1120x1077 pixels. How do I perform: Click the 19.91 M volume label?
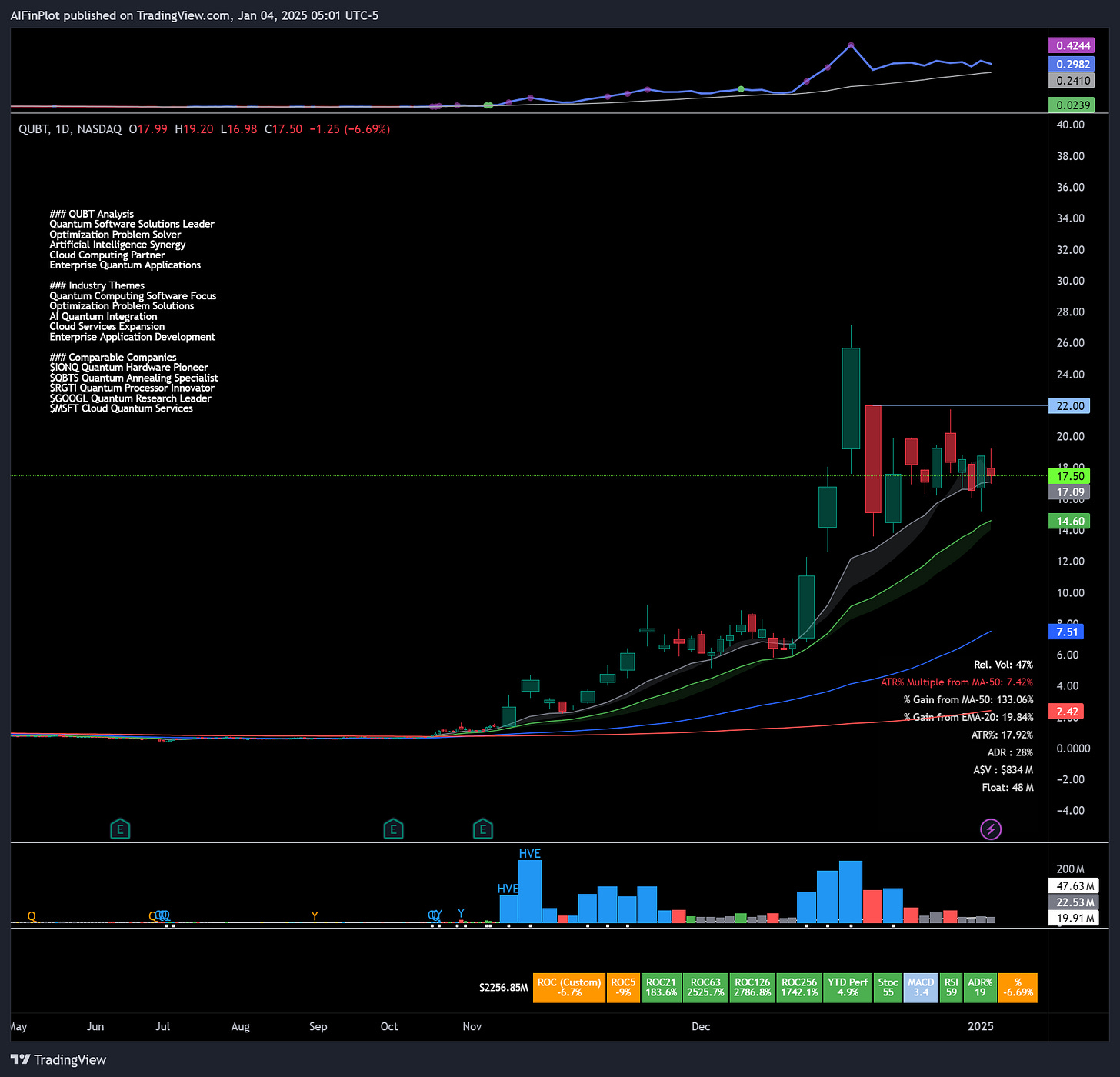(1074, 918)
